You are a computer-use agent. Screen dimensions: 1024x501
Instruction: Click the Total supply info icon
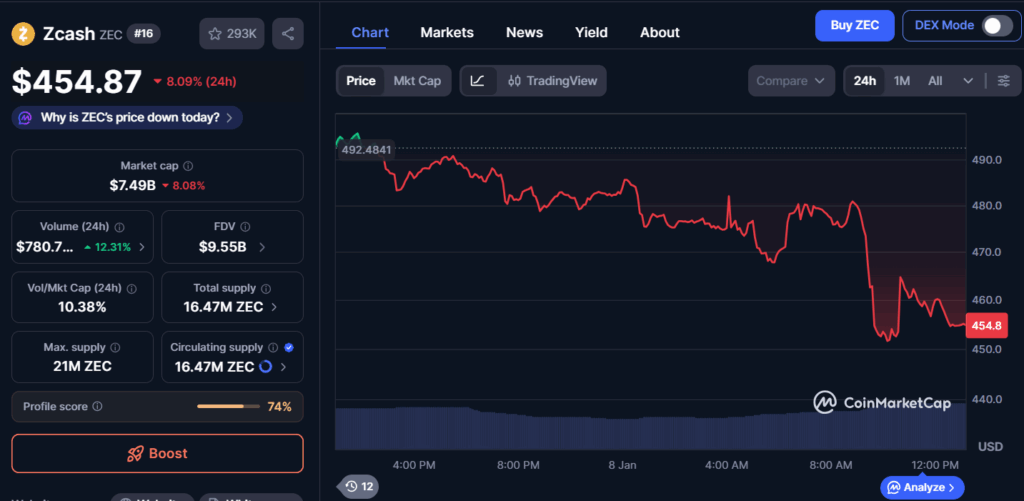point(266,288)
